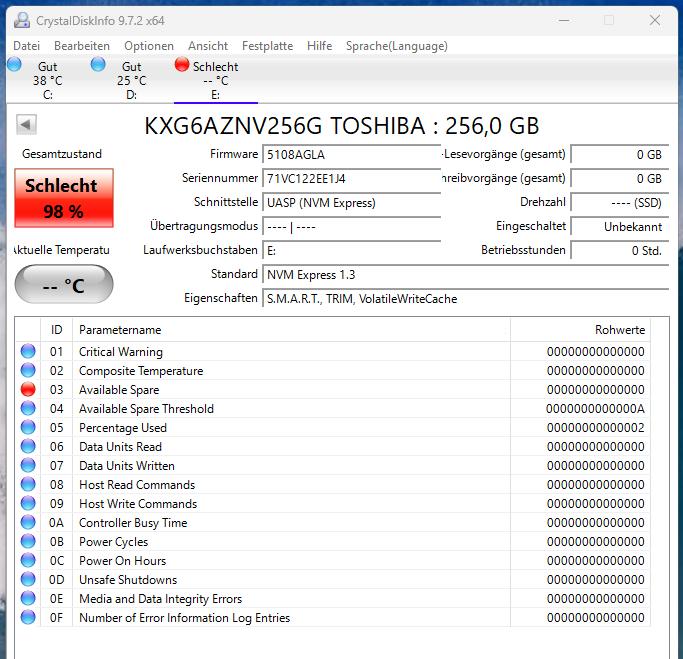Click status orb of Power On Hours row
683x659 pixels.
pyautogui.click(x=28, y=560)
